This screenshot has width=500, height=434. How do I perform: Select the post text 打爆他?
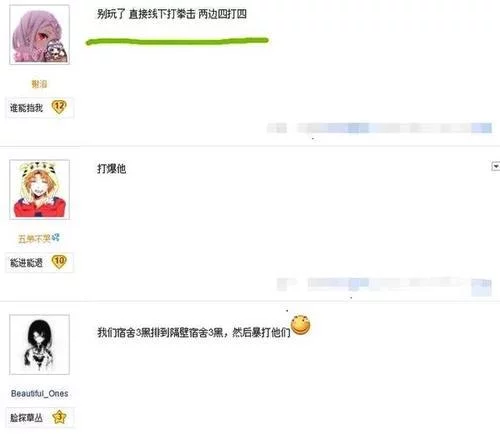tap(111, 169)
